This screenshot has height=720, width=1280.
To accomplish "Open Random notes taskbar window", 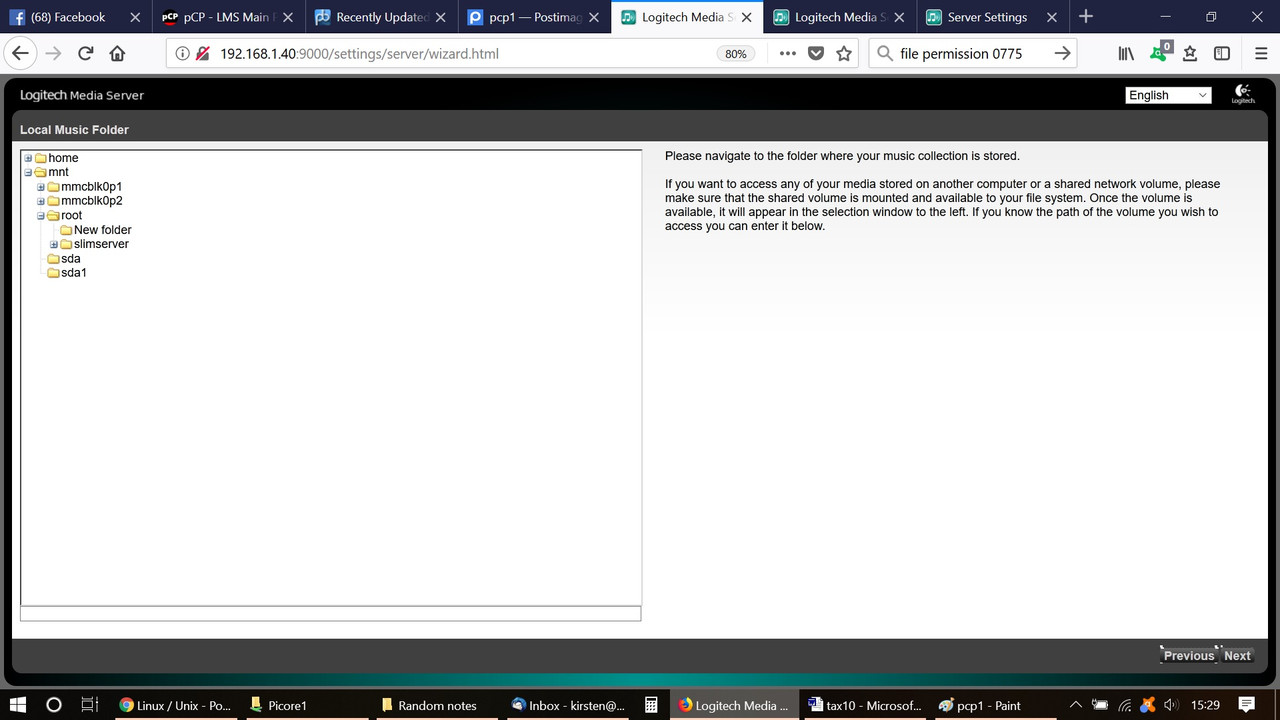I will (x=437, y=705).
